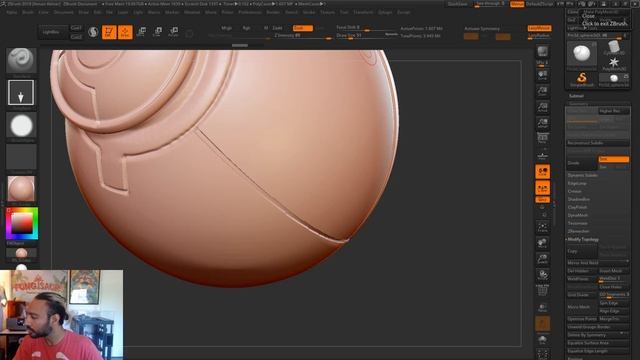Toggle the orange Smt button next to Divide
The image size is (640, 360).
(613, 159)
